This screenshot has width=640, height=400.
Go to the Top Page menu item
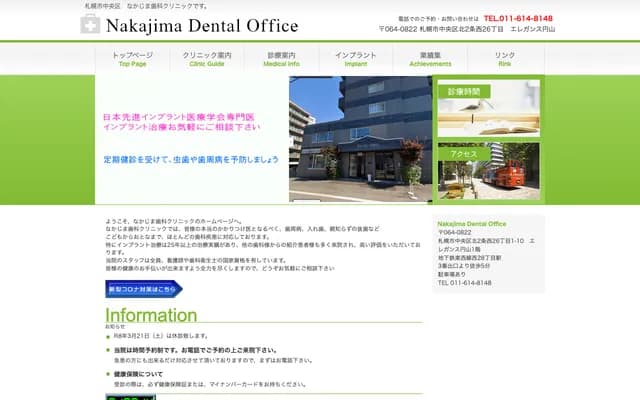(x=132, y=58)
